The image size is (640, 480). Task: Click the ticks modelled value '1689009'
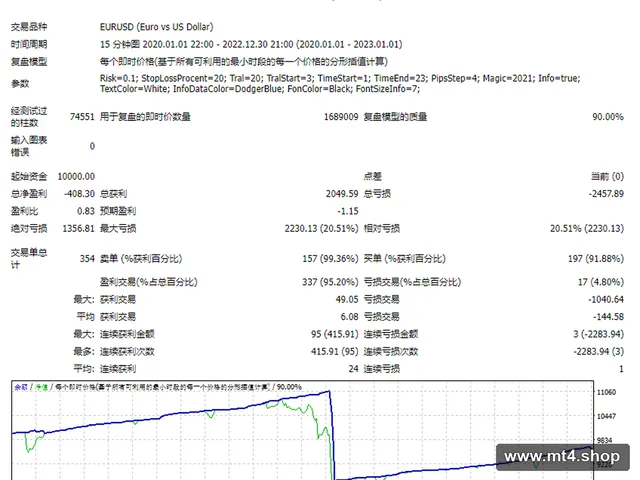[x=341, y=117]
